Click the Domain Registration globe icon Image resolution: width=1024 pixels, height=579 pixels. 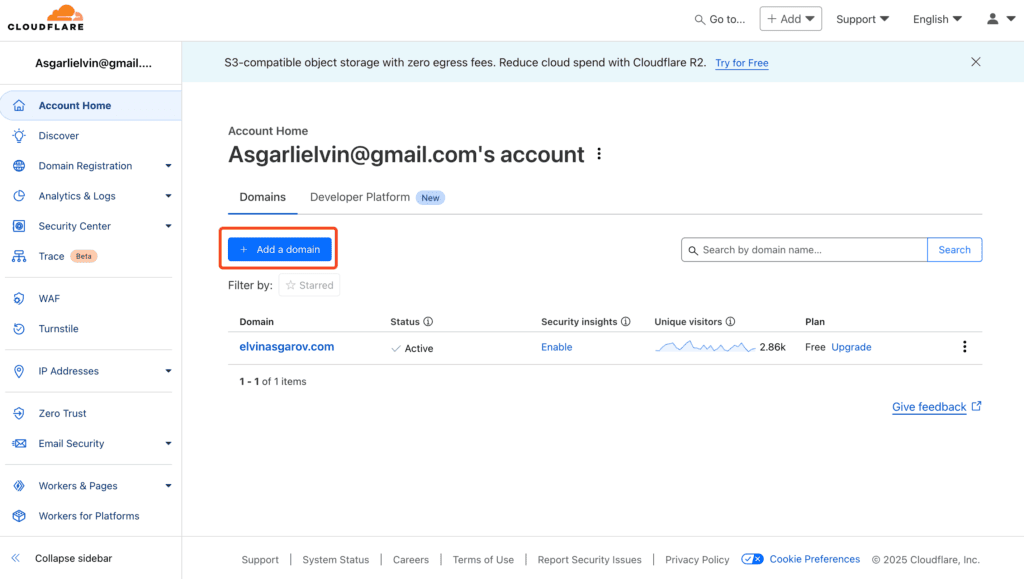(x=19, y=166)
